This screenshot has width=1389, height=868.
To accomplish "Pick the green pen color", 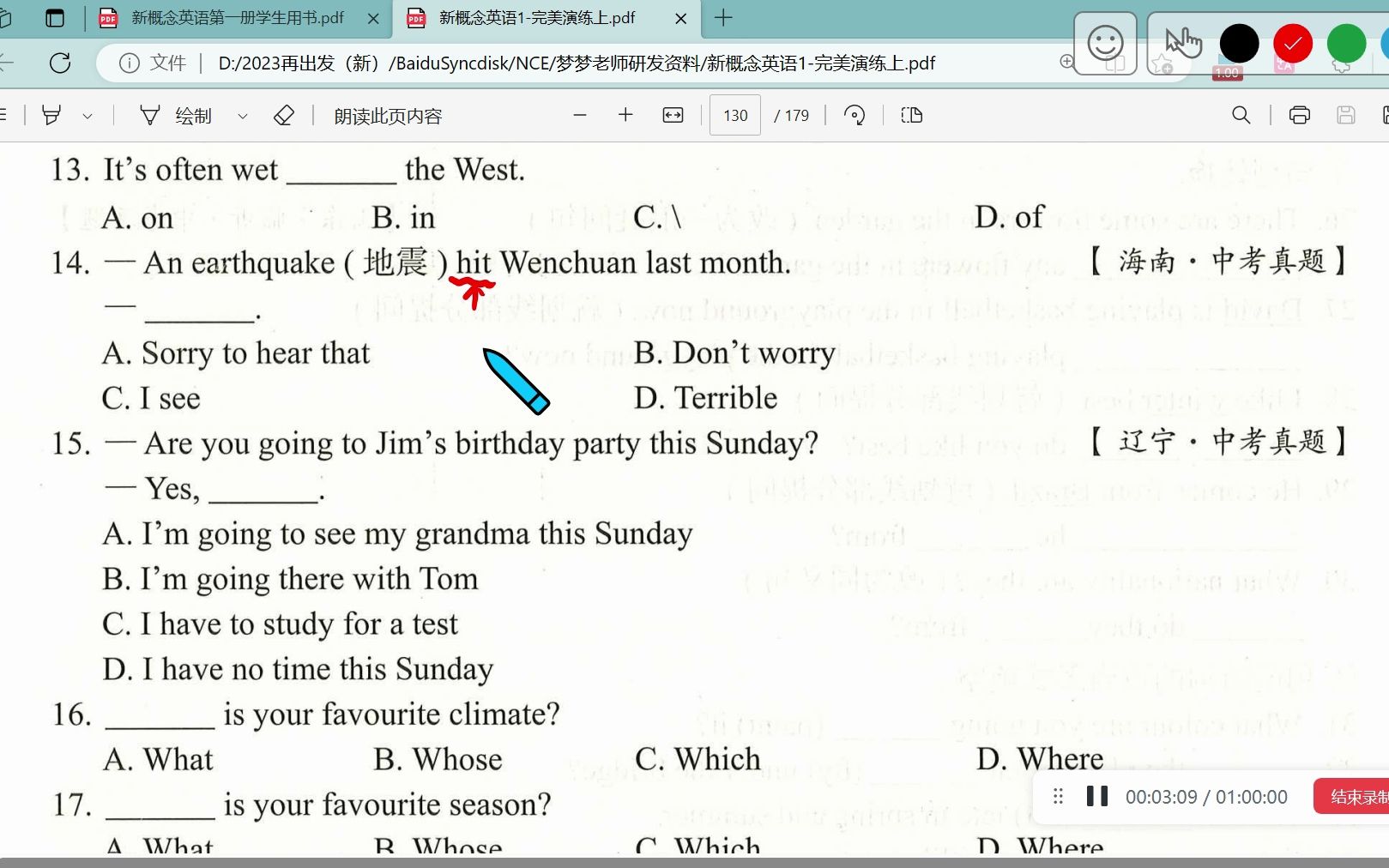I will [x=1346, y=43].
